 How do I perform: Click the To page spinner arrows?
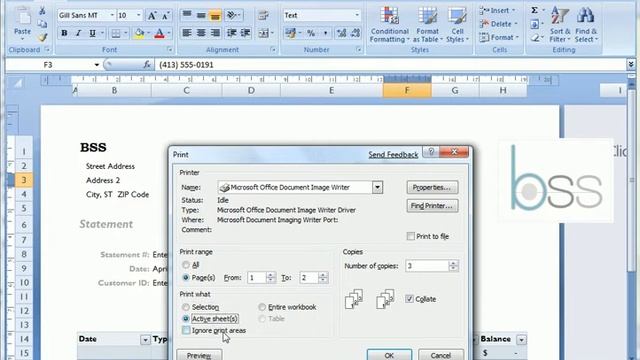click(x=323, y=278)
